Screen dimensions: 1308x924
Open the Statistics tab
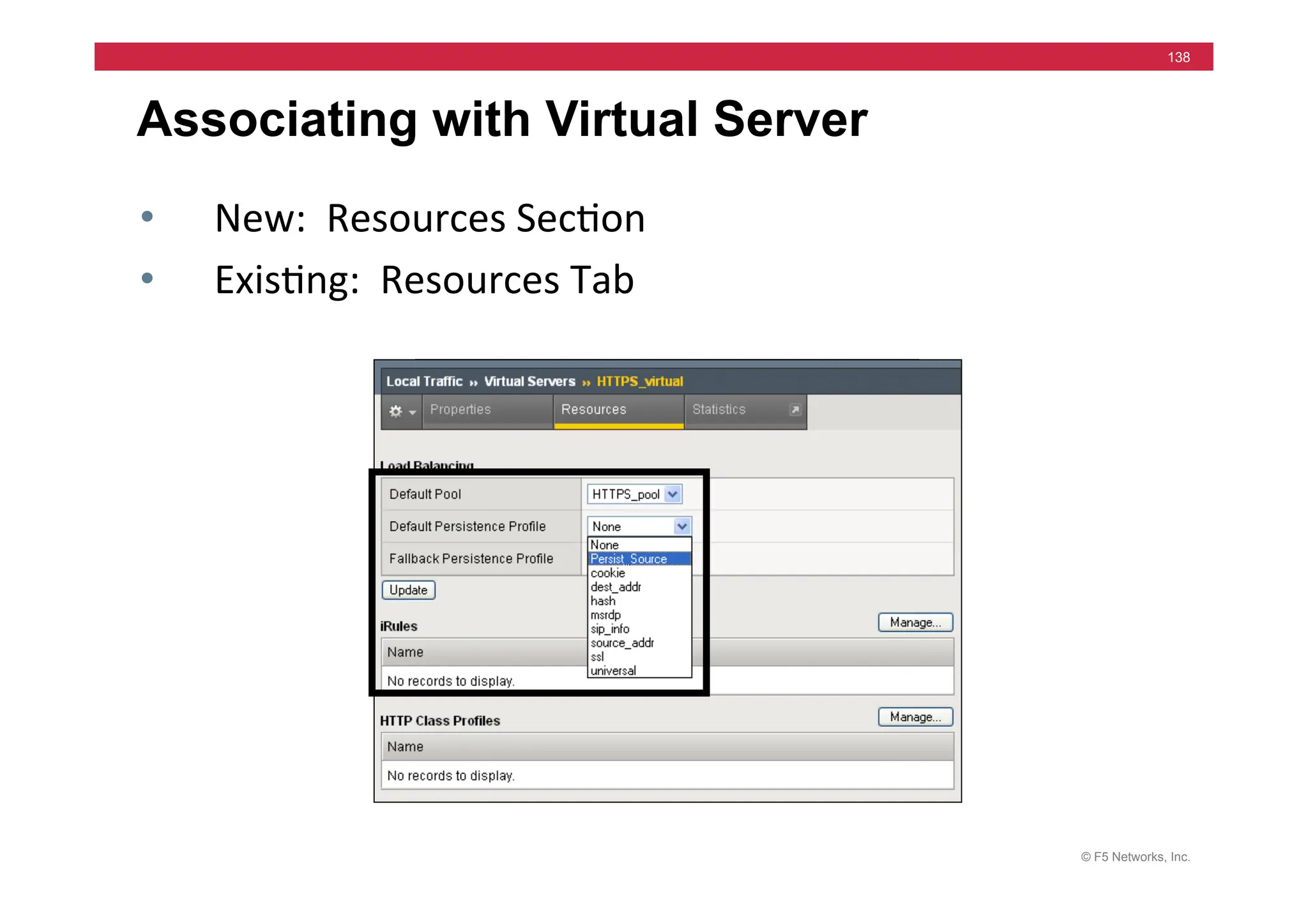[x=745, y=410]
